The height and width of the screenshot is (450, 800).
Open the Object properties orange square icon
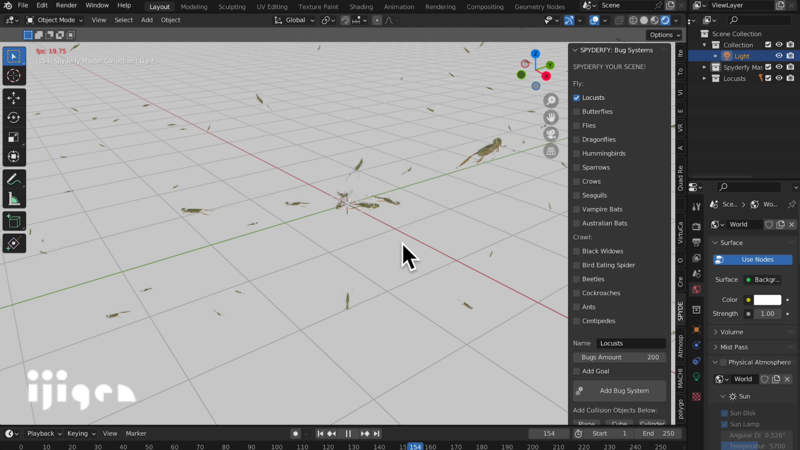[696, 330]
